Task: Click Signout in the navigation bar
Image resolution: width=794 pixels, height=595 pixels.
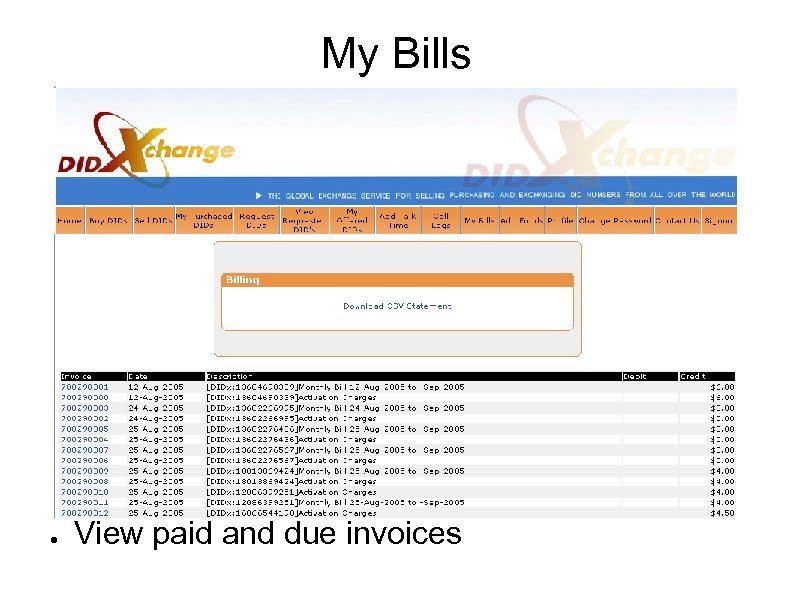Action: 719,220
